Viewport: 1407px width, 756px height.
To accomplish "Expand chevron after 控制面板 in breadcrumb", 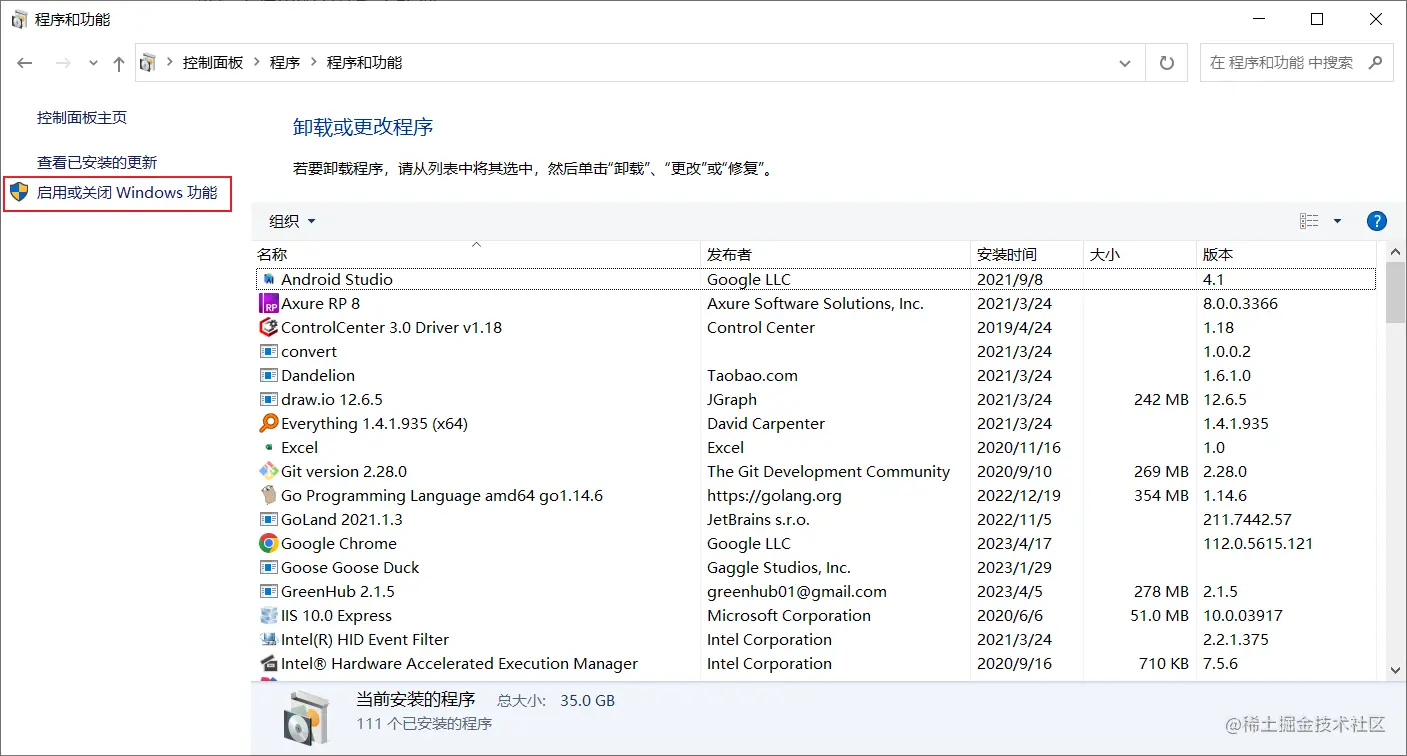I will [x=257, y=63].
